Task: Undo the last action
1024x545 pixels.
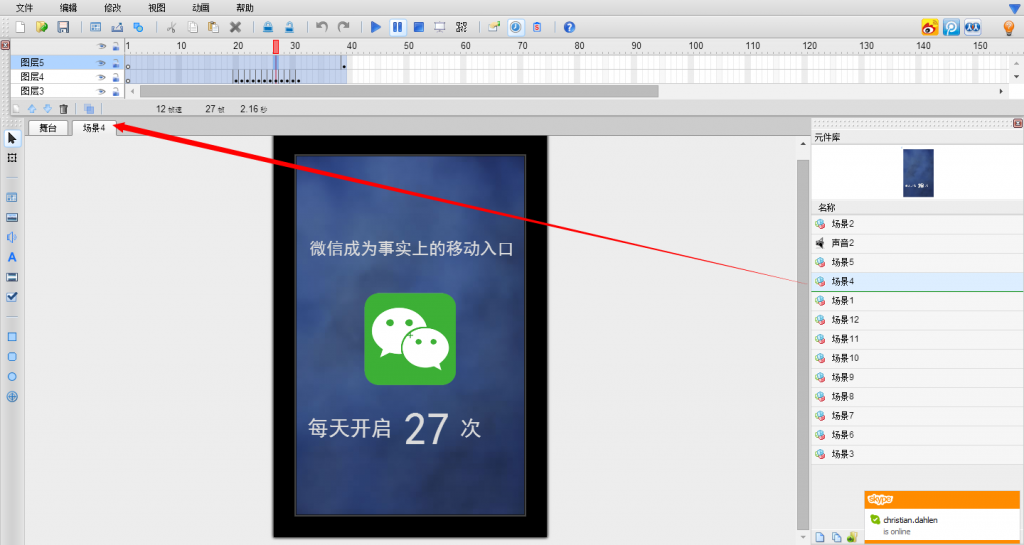Action: (321, 27)
